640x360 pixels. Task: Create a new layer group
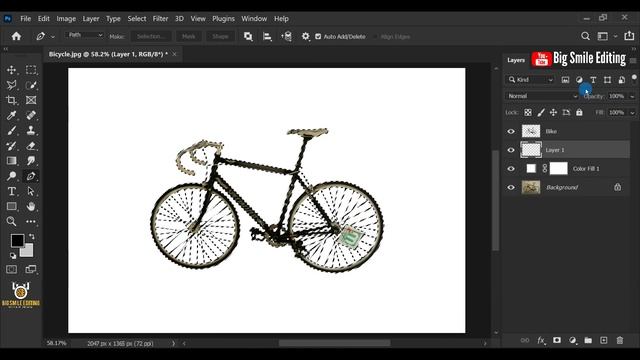click(x=588, y=340)
